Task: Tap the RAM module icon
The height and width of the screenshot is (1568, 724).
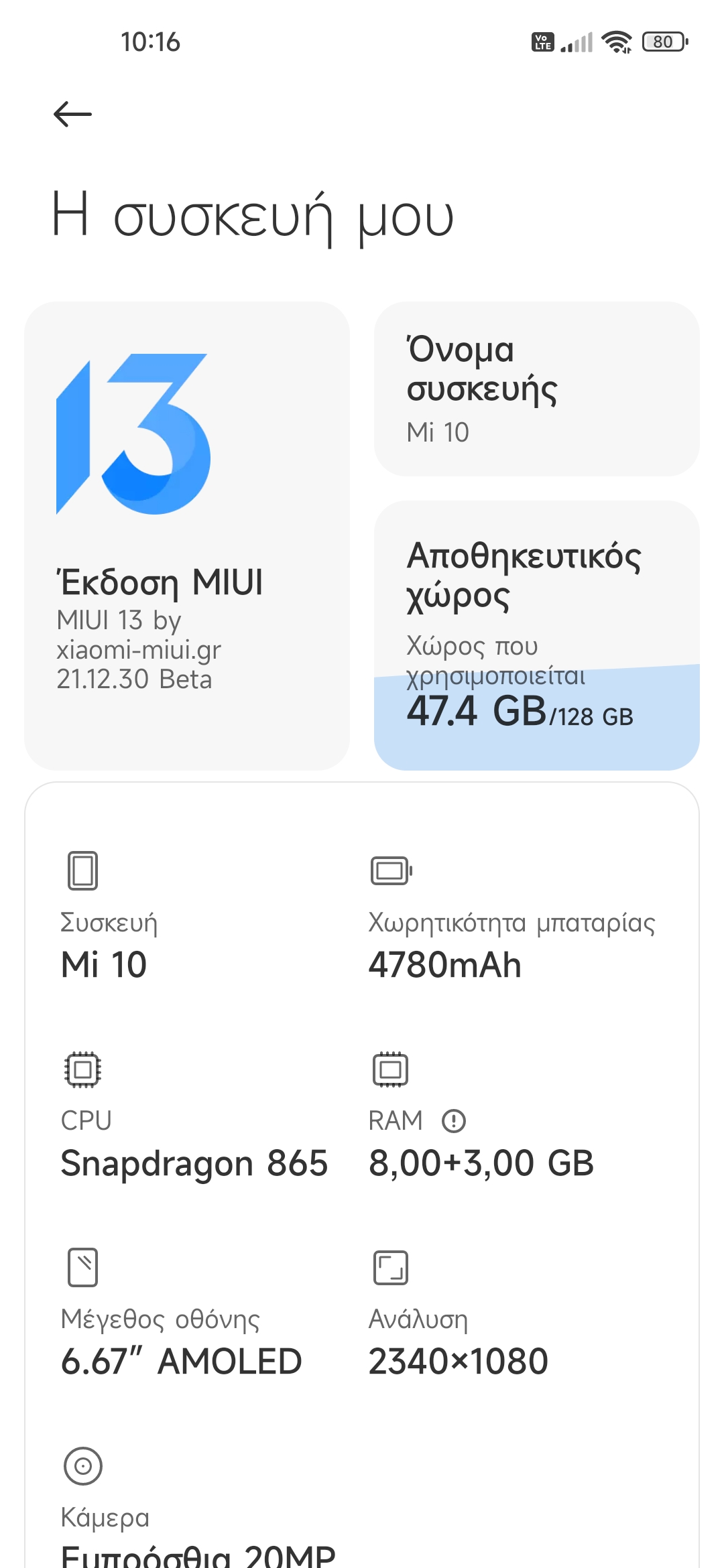Action: pos(390,1069)
